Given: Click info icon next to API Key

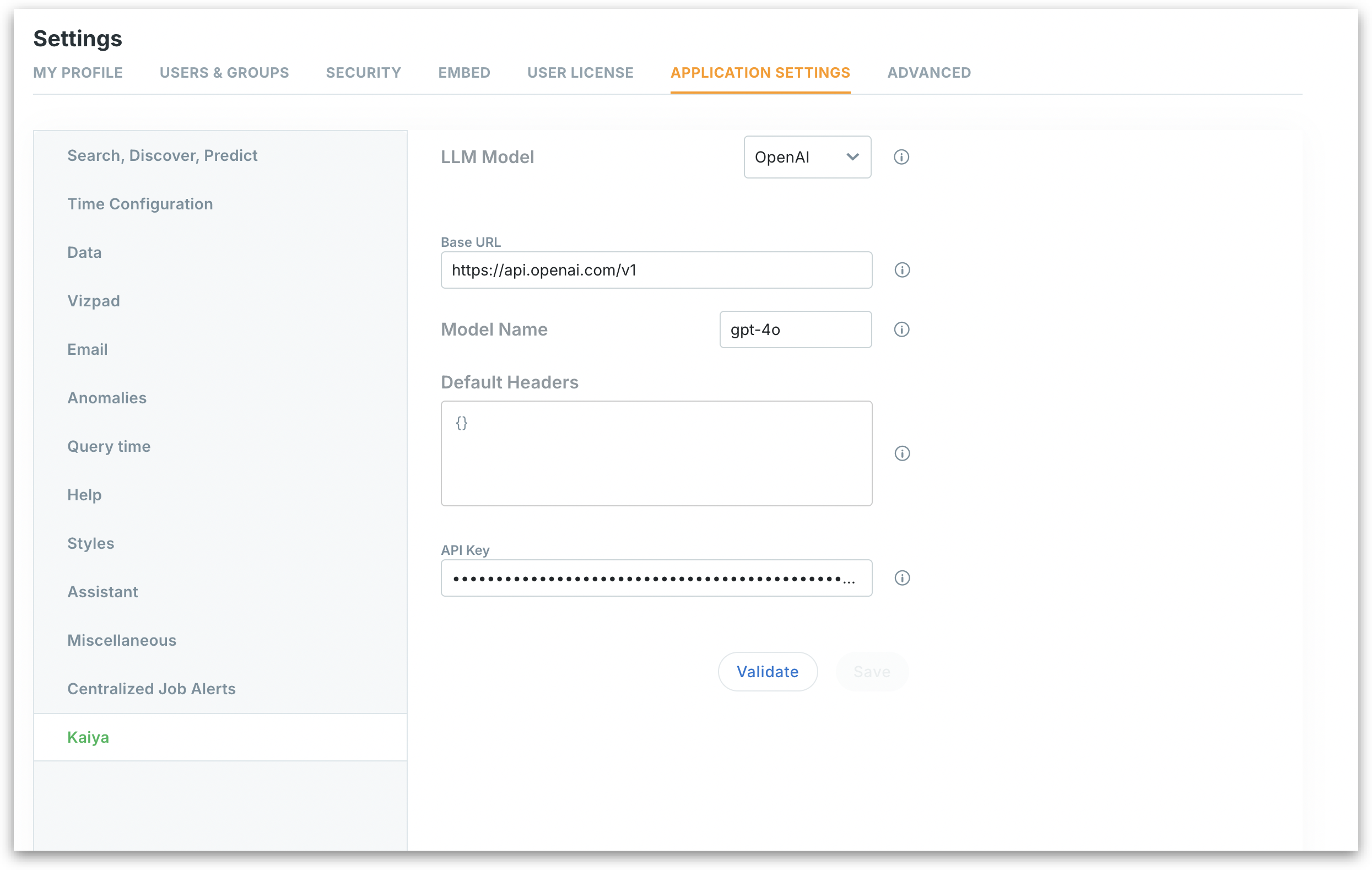Looking at the screenshot, I should tap(902, 578).
